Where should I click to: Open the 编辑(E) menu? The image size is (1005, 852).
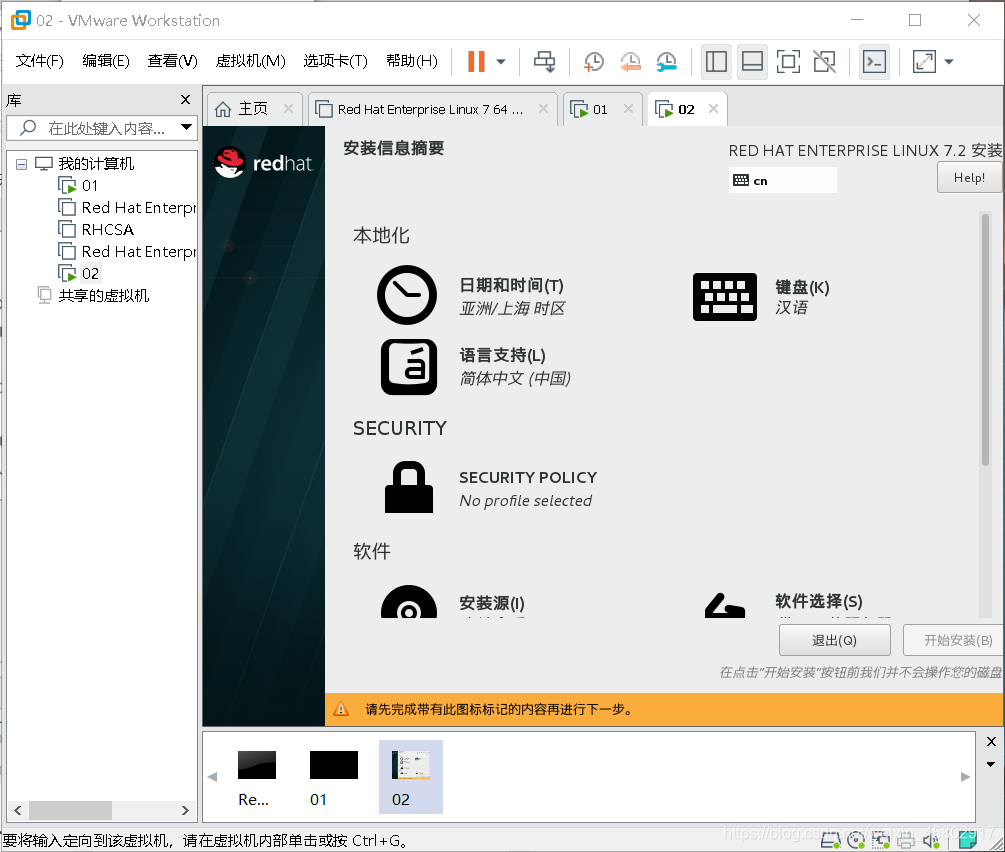point(106,61)
